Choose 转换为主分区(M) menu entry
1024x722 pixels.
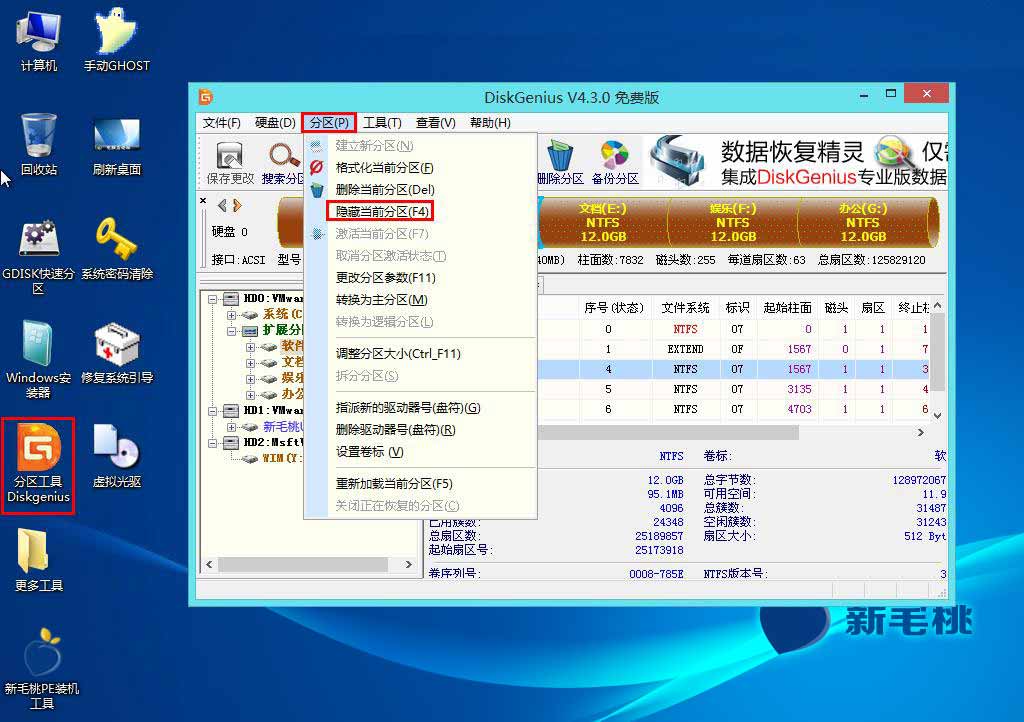(421, 300)
